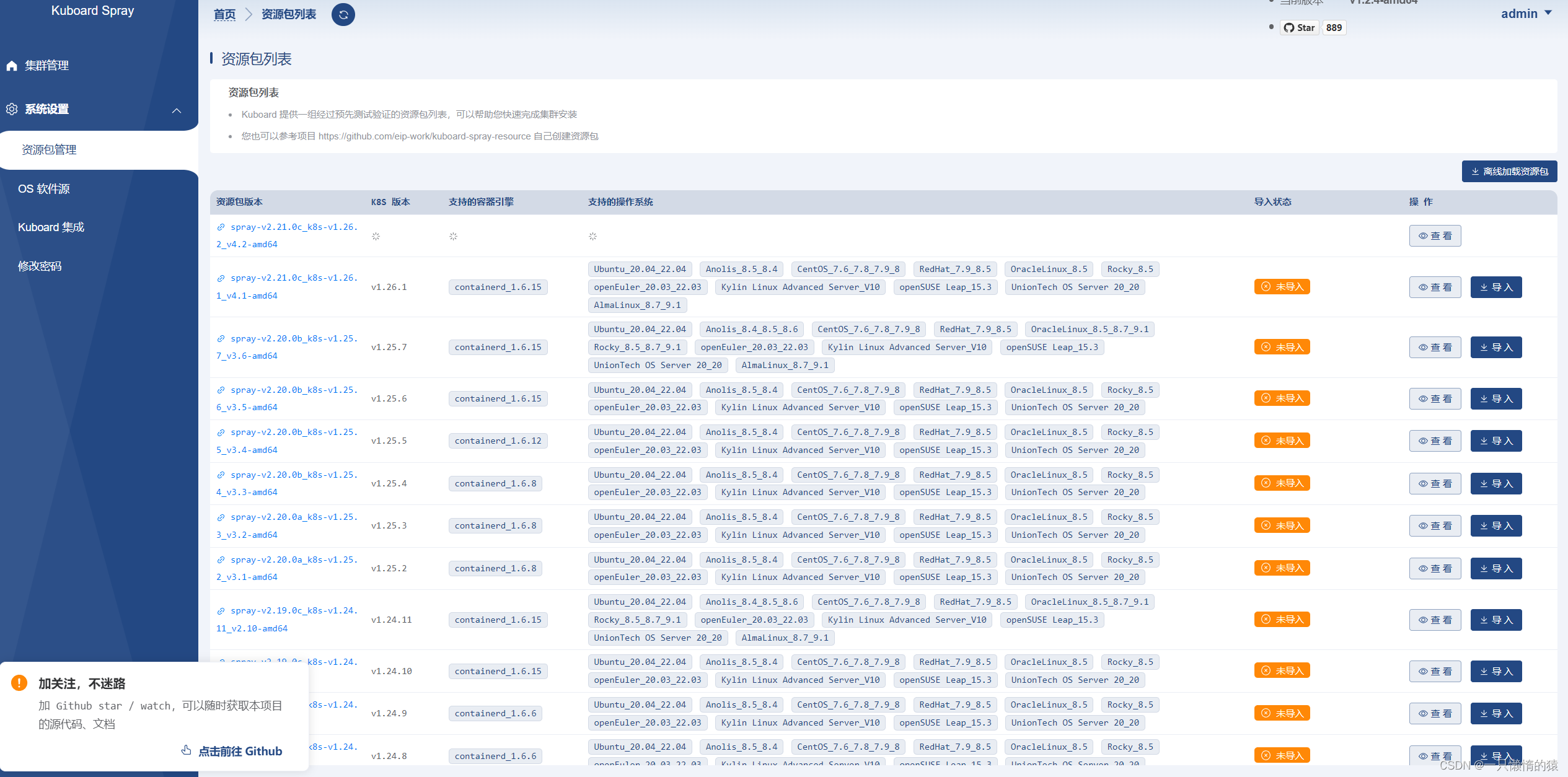Click 未导入 status badge for v1.26.1
Viewport: 1568px width, 777px height.
click(x=1282, y=287)
